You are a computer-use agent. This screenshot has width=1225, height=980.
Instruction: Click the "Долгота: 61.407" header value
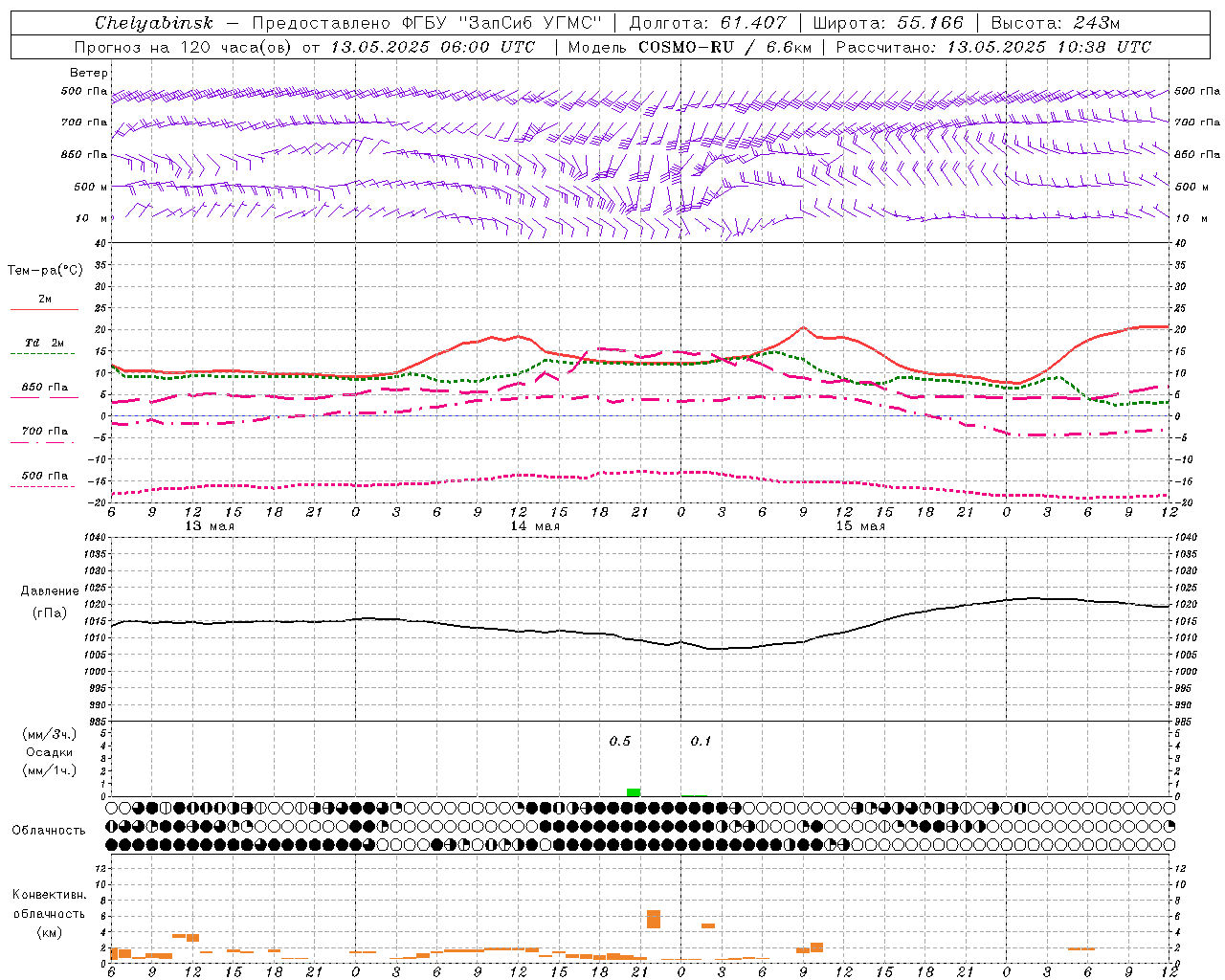tap(707, 23)
